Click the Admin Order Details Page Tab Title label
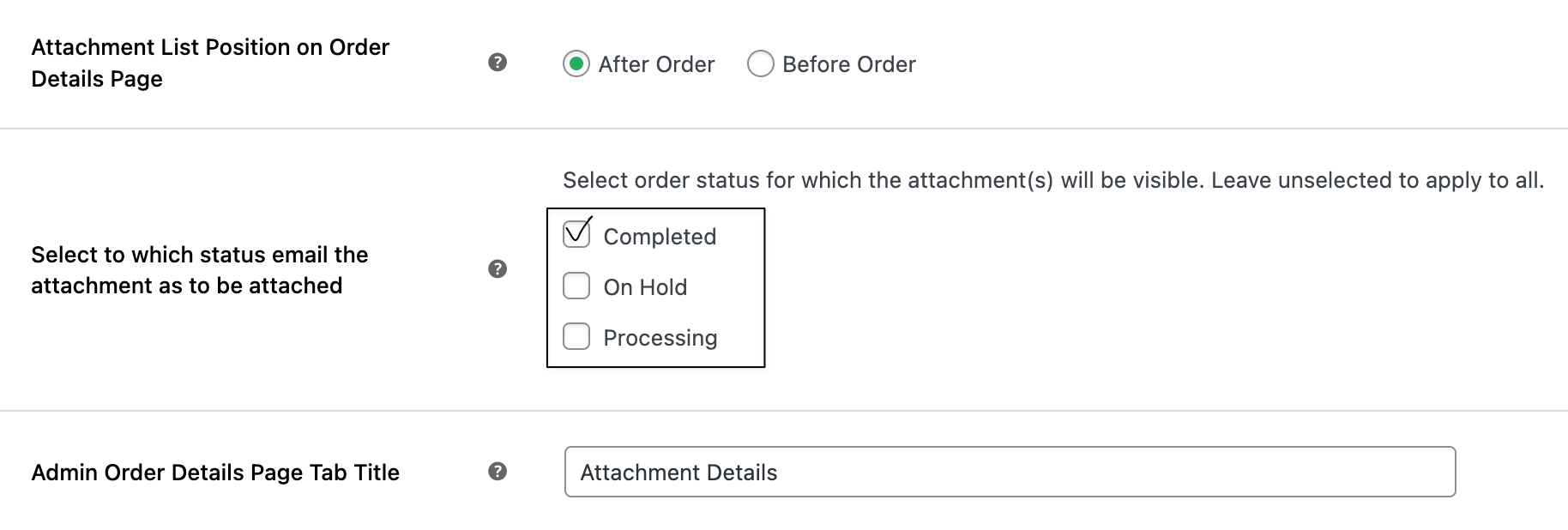The width and height of the screenshot is (1568, 530). click(214, 472)
